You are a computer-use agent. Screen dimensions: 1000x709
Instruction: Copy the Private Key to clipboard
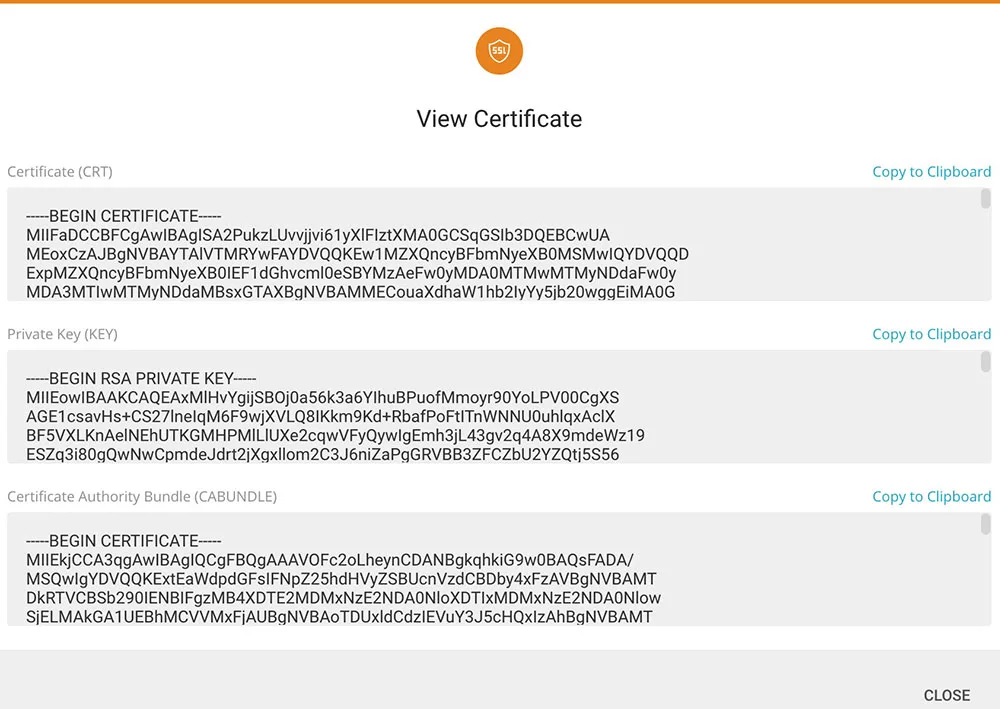pyautogui.click(x=931, y=334)
